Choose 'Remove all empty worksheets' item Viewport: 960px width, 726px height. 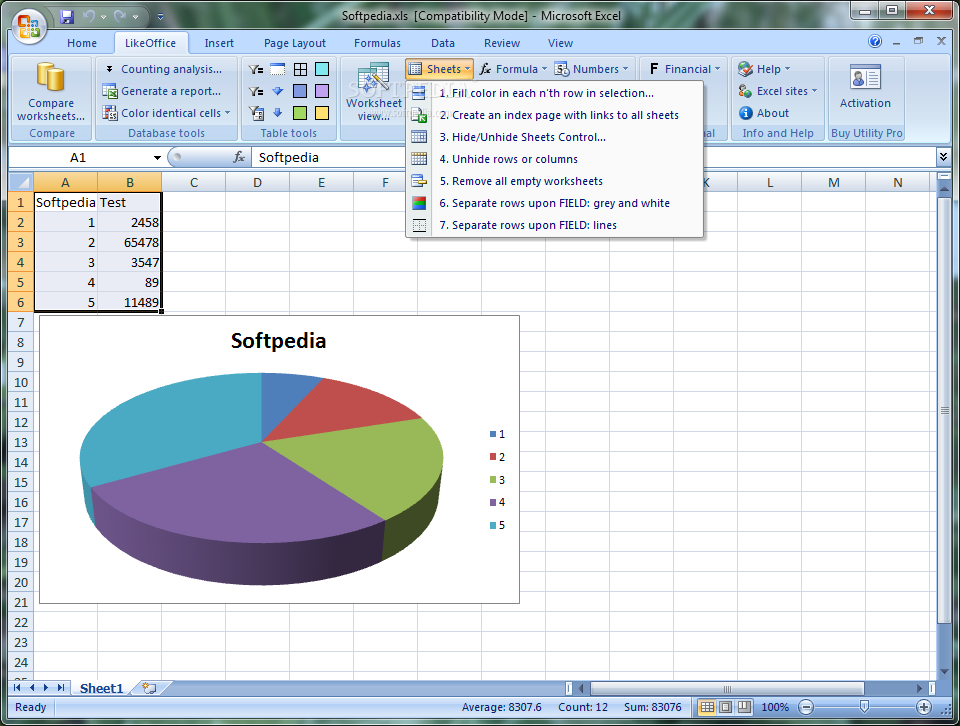(554, 181)
